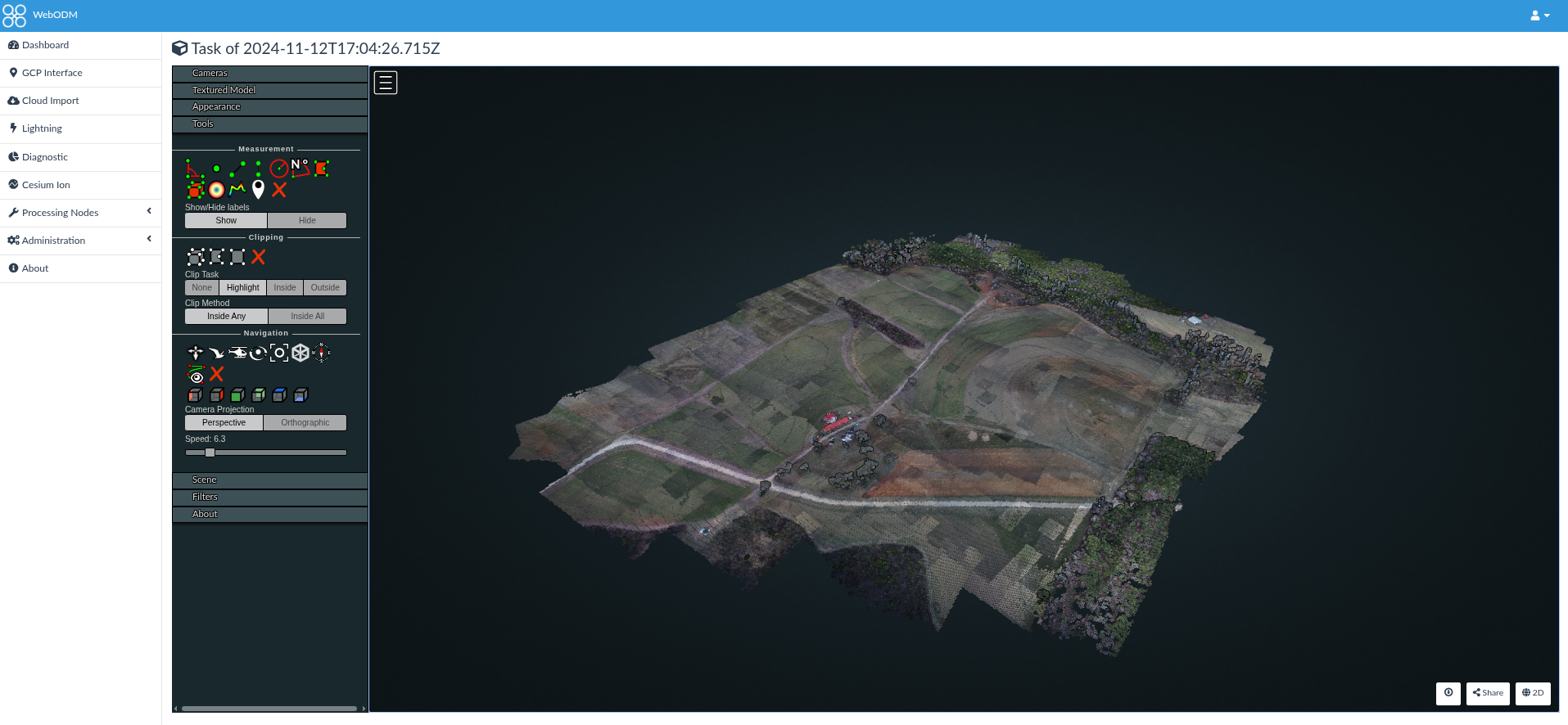Enable the compass navigation icon
The image size is (1568, 725).
pos(322,353)
